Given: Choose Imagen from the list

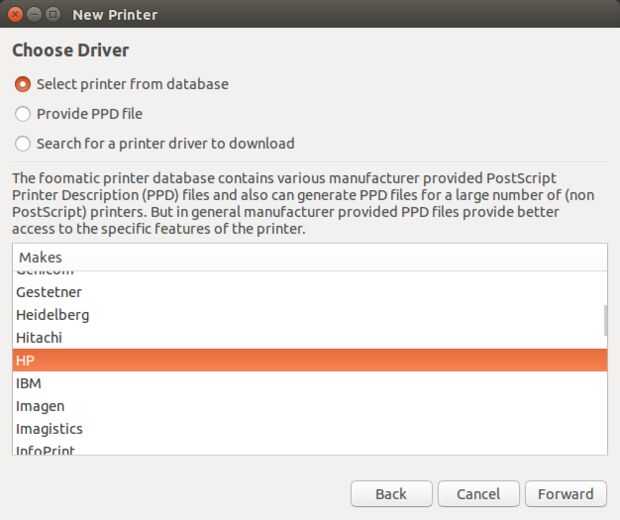Looking at the screenshot, I should coord(40,406).
